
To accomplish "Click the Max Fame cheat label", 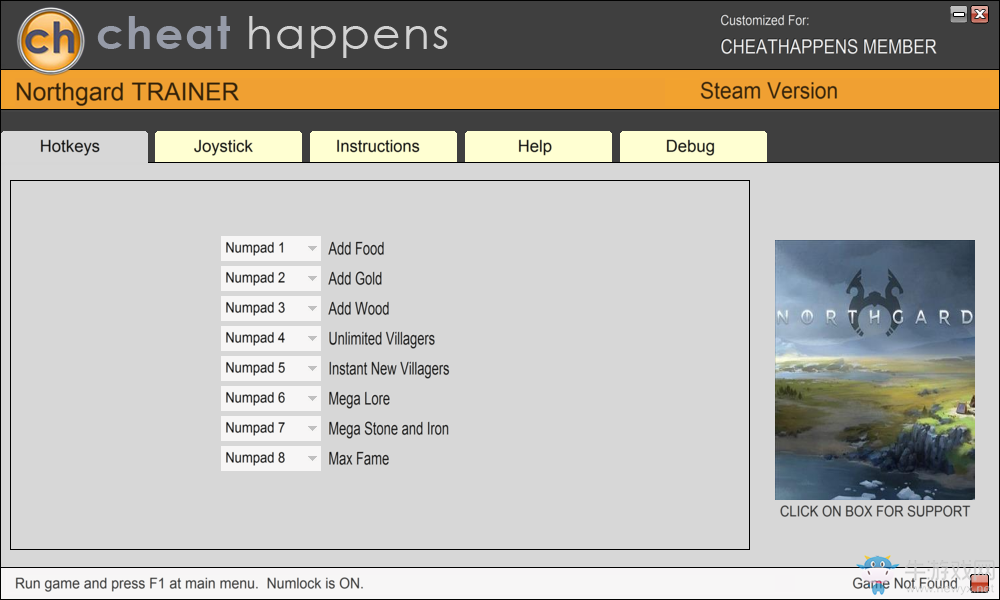I will (358, 458).
